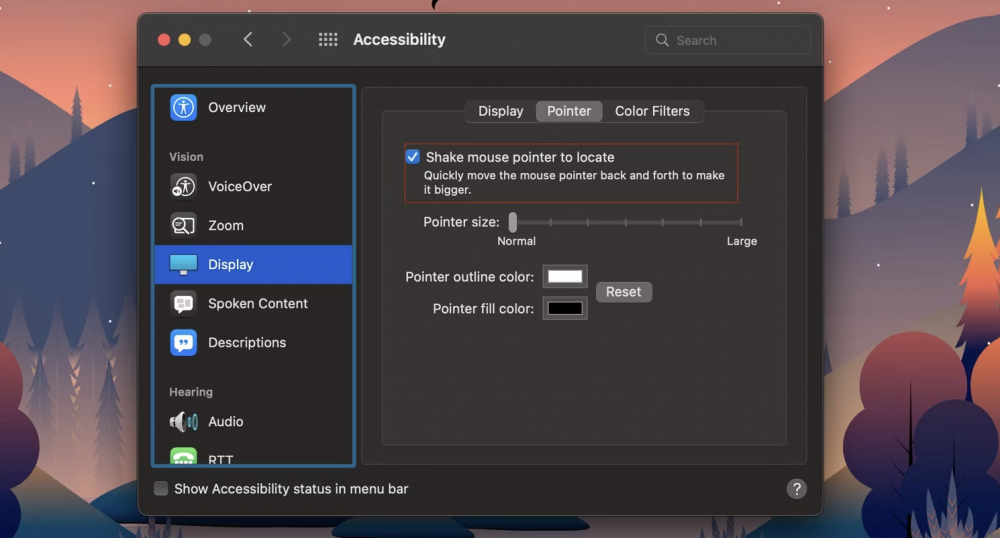1000x538 pixels.
Task: Click the Overview accessibility icon
Action: [x=183, y=108]
